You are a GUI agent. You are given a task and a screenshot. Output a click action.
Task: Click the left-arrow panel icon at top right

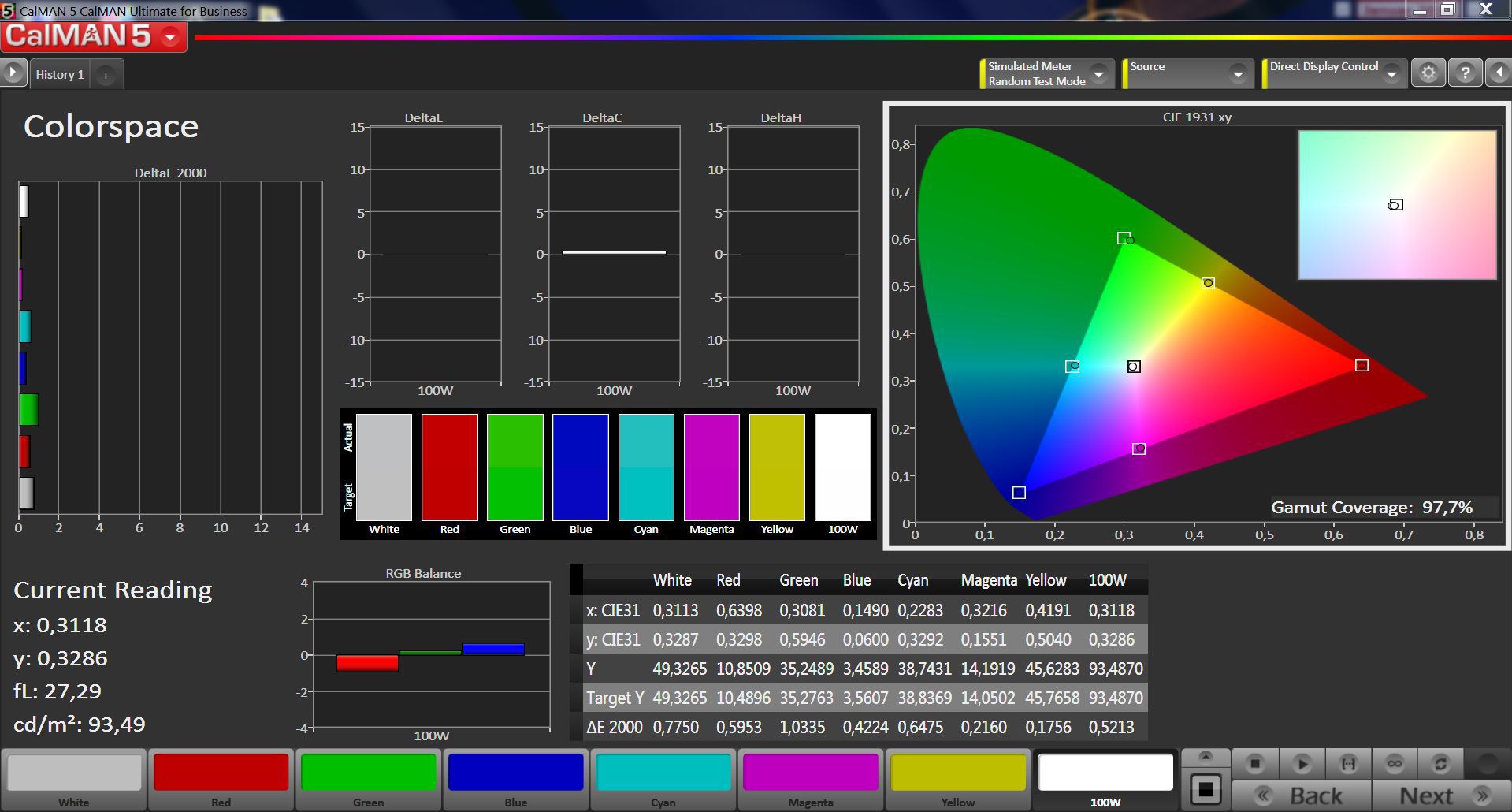[x=1499, y=73]
